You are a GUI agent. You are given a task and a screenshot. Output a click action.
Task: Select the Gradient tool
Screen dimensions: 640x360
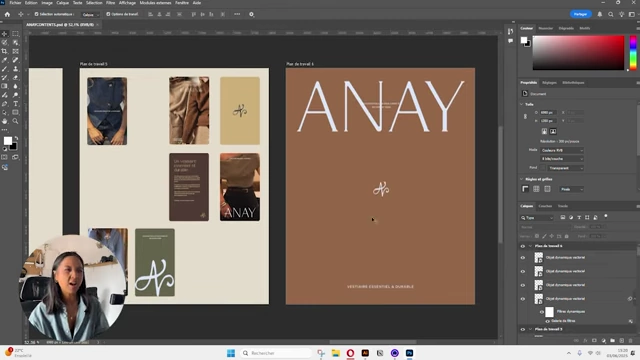4,86
